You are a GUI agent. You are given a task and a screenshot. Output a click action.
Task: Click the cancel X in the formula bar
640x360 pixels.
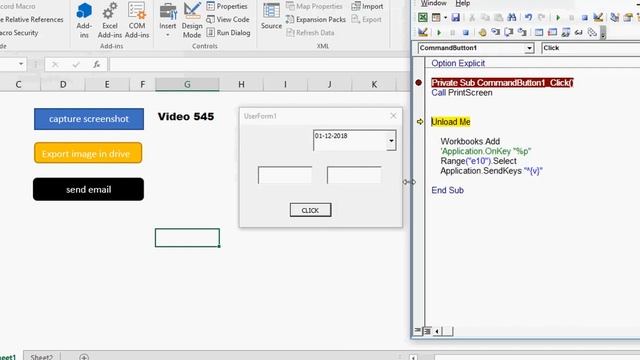pyautogui.click(x=55, y=64)
